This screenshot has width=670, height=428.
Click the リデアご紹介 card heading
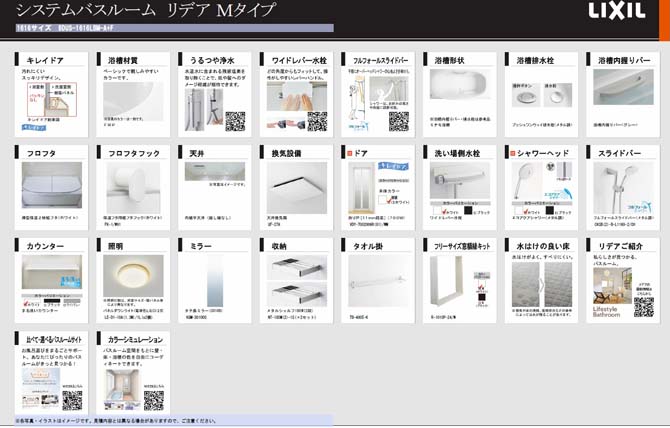pos(620,246)
